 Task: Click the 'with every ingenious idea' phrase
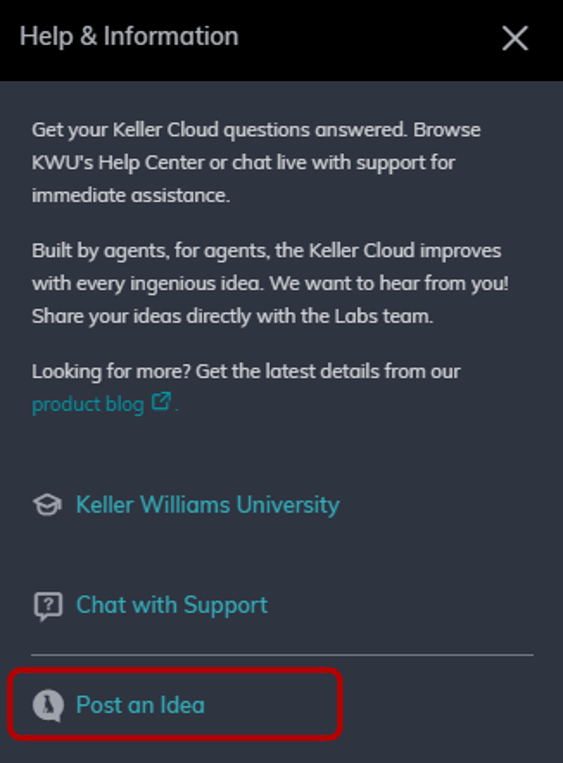148,283
